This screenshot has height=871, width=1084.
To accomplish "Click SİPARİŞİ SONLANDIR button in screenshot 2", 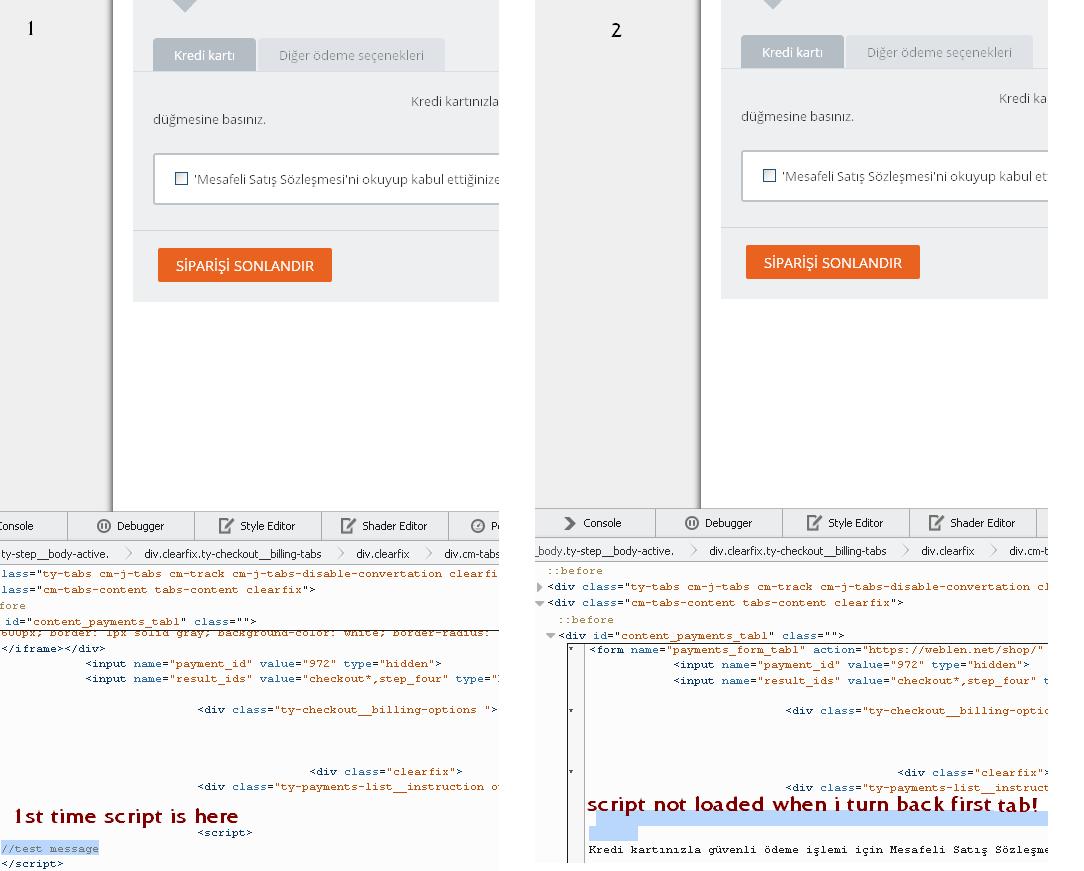I will [x=832, y=263].
